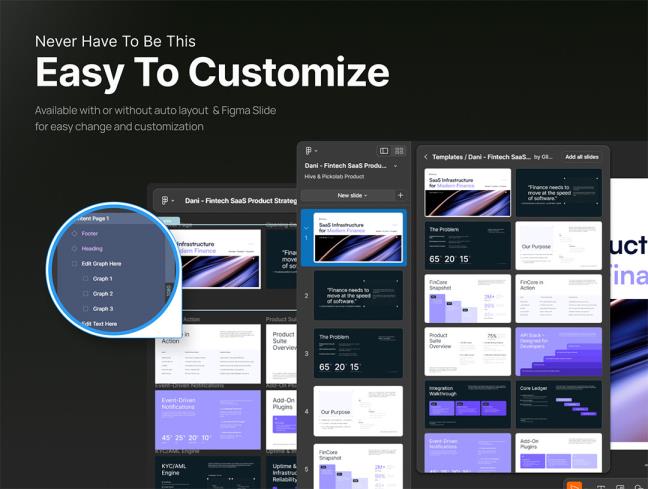Select slide 3 The Problem thumbnail

[x=358, y=352]
